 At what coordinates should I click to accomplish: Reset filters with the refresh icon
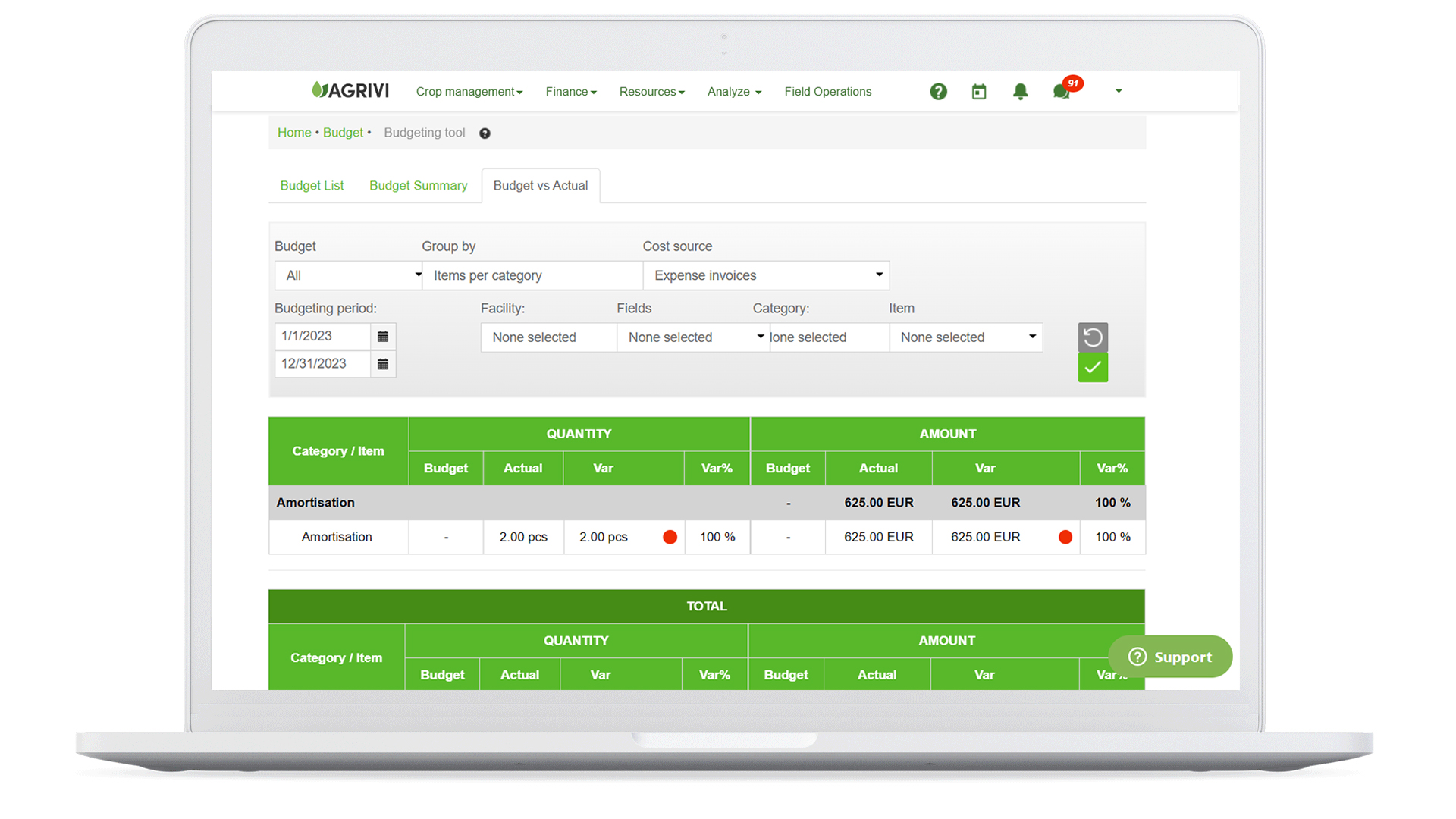coord(1093,337)
